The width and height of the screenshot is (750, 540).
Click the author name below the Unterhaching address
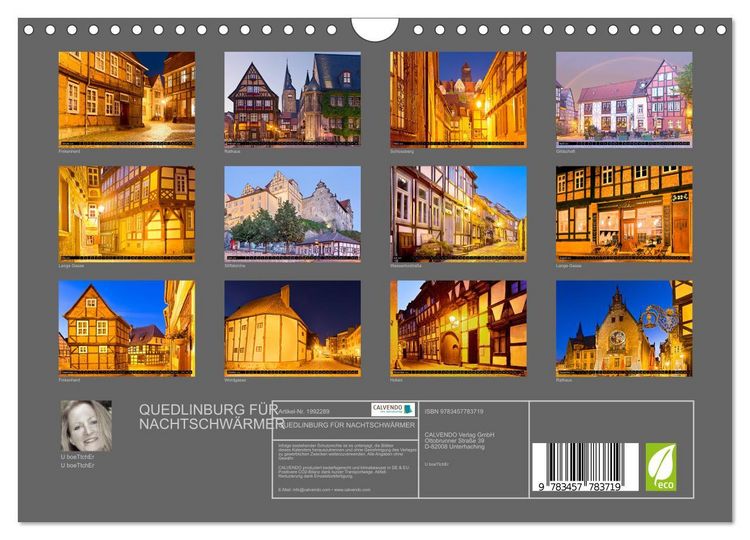pos(436,464)
